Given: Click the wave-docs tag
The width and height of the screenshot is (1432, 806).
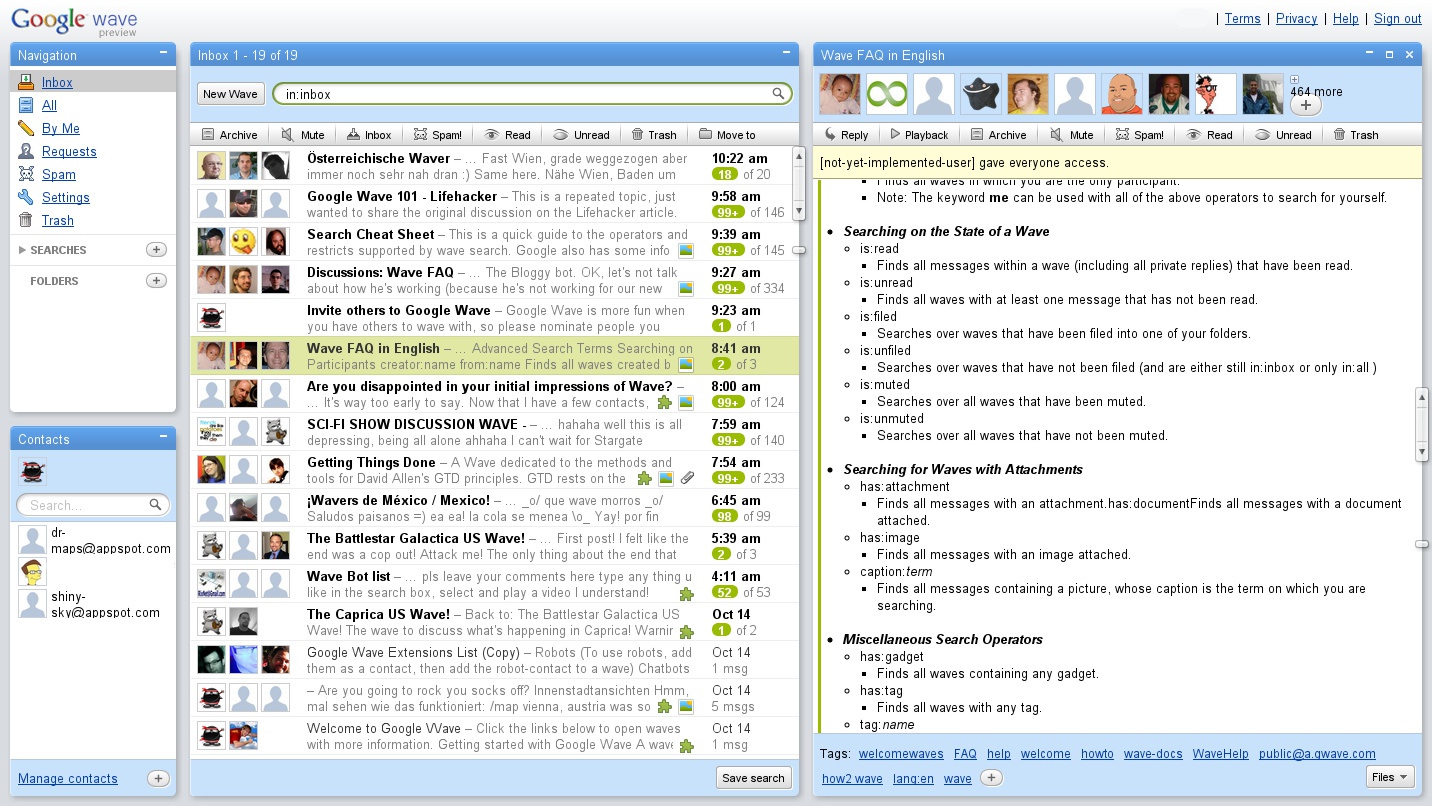Looking at the screenshot, I should coord(1153,754).
